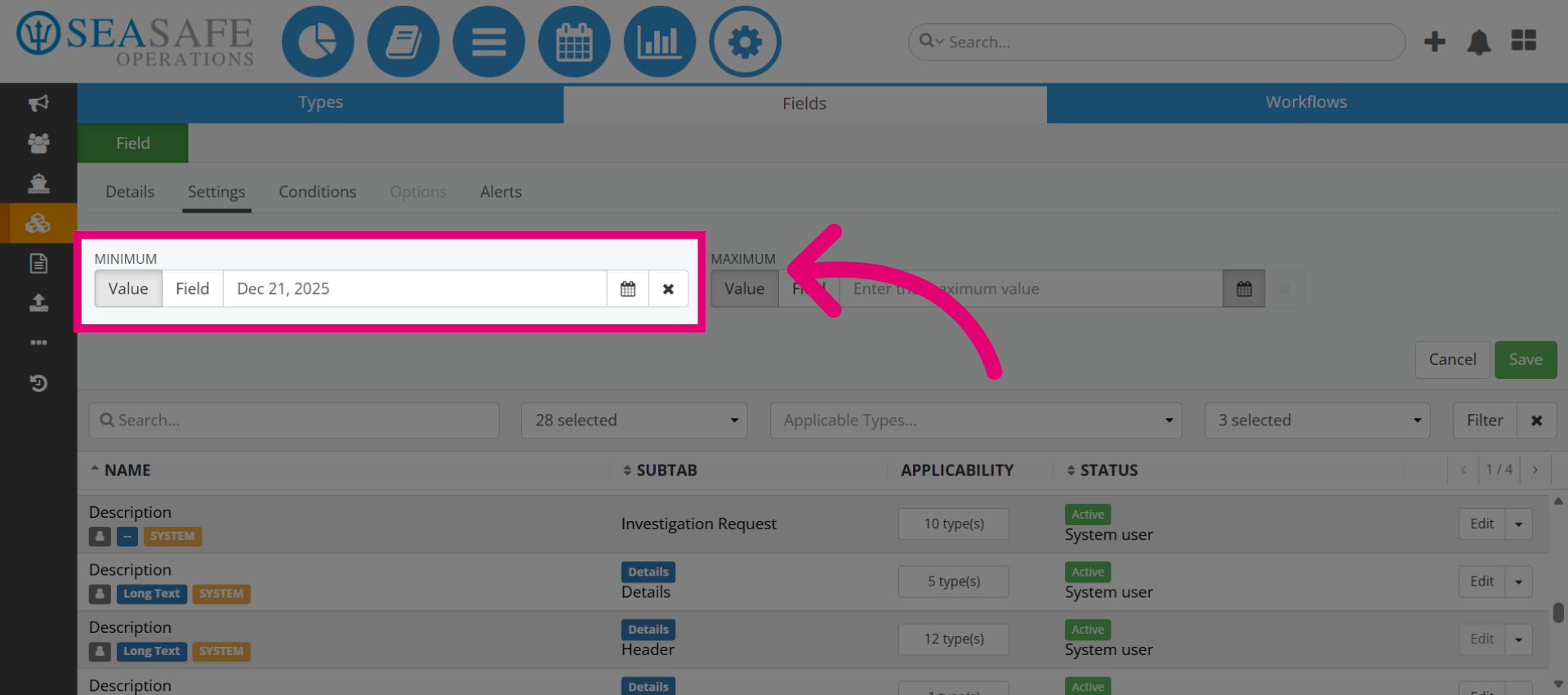Open the notifications bell
The width and height of the screenshot is (1568, 695).
1479,42
